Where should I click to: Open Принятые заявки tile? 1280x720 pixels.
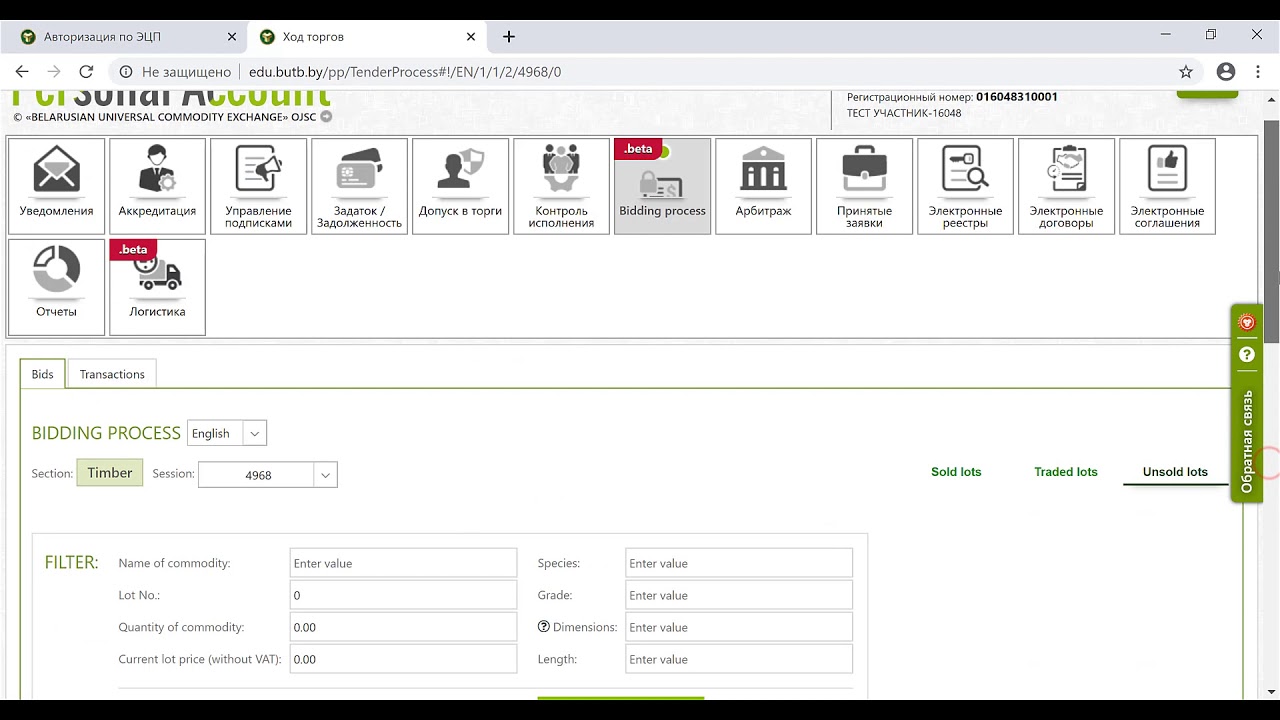point(864,186)
